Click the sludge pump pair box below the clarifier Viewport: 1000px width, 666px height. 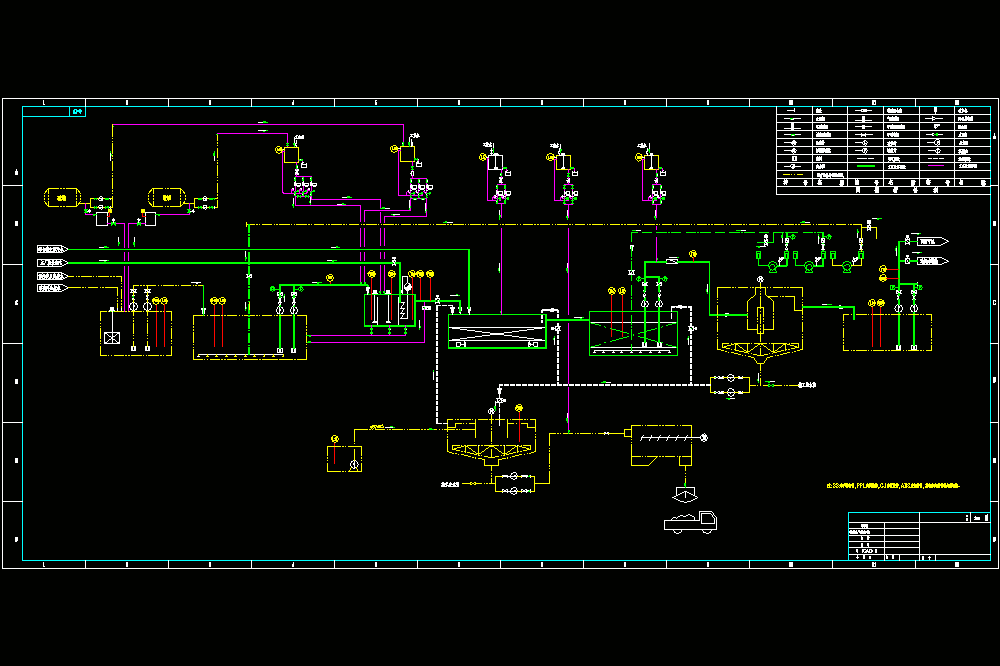coord(730,385)
